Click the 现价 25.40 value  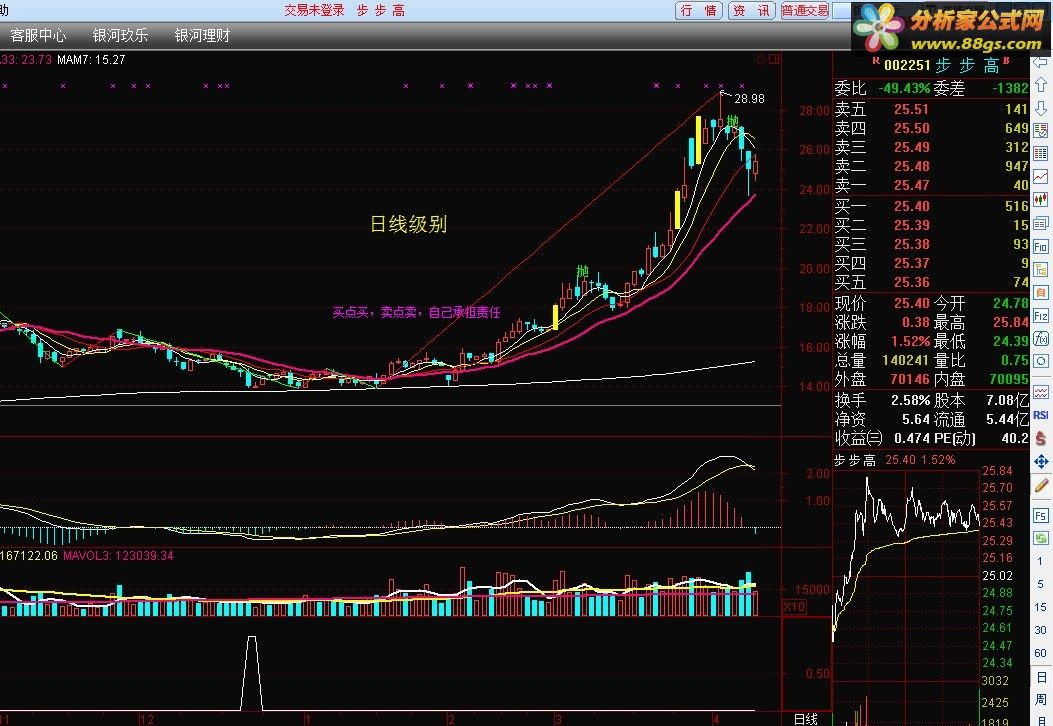point(912,303)
